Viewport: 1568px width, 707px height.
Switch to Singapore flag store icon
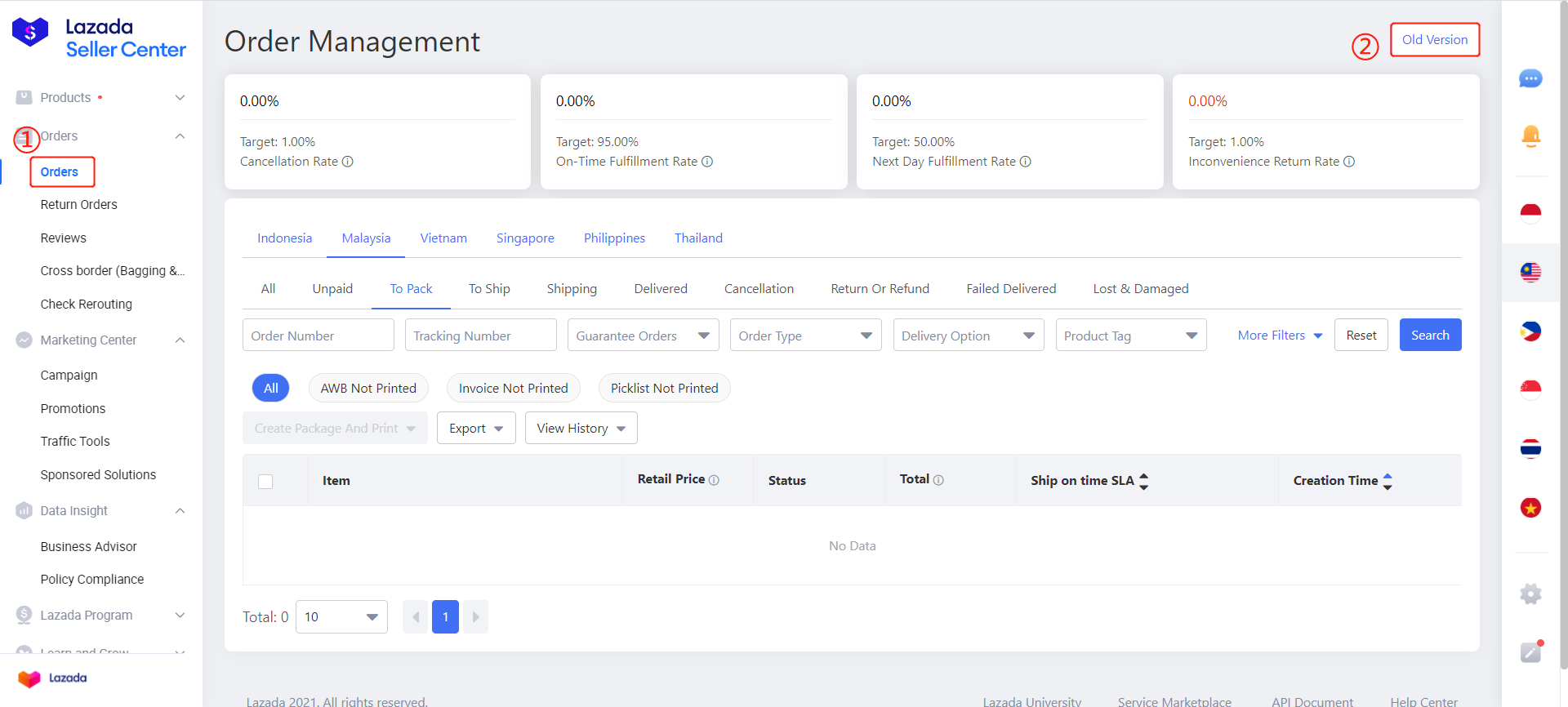pyautogui.click(x=1530, y=389)
